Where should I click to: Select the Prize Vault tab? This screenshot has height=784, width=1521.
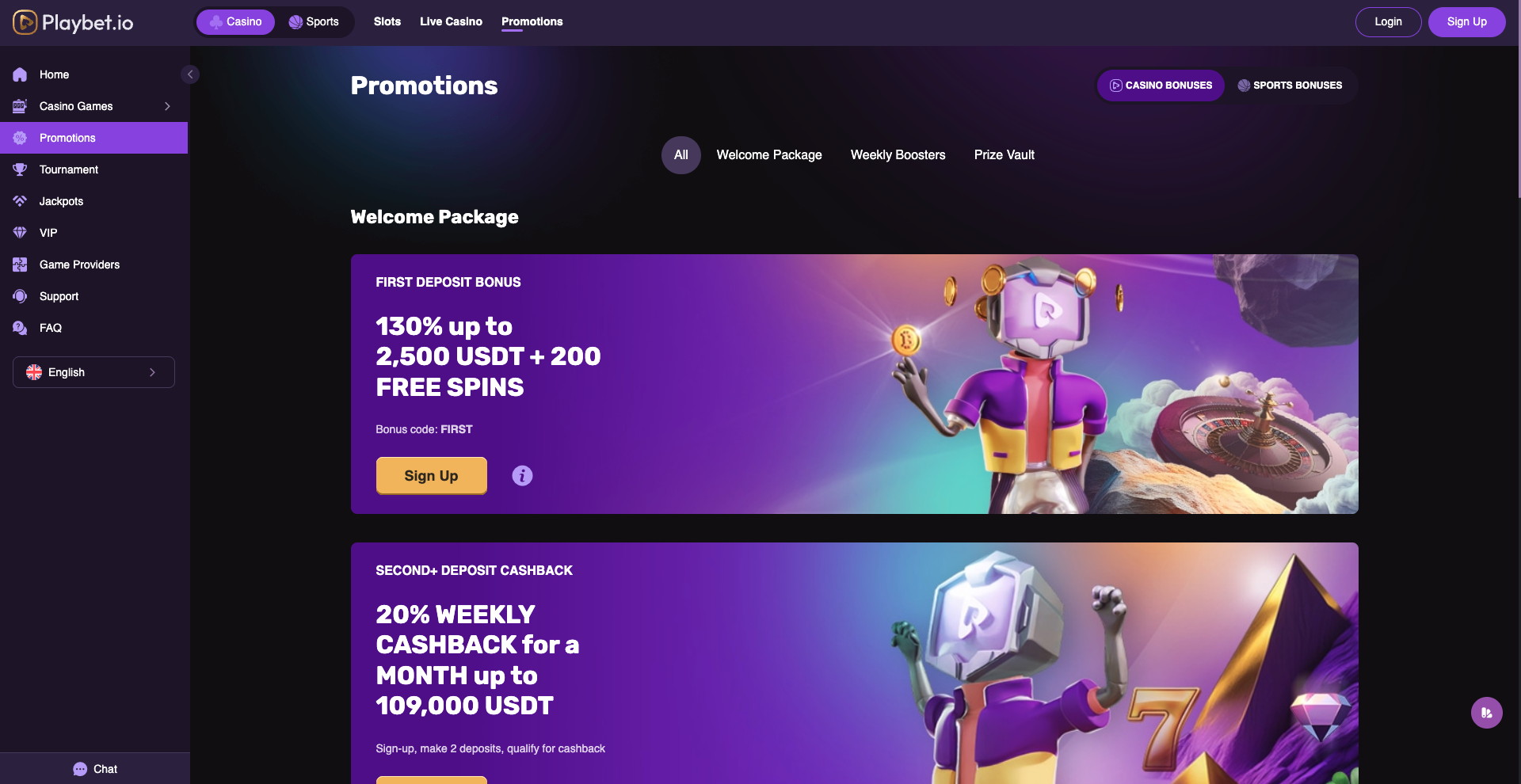click(1004, 155)
